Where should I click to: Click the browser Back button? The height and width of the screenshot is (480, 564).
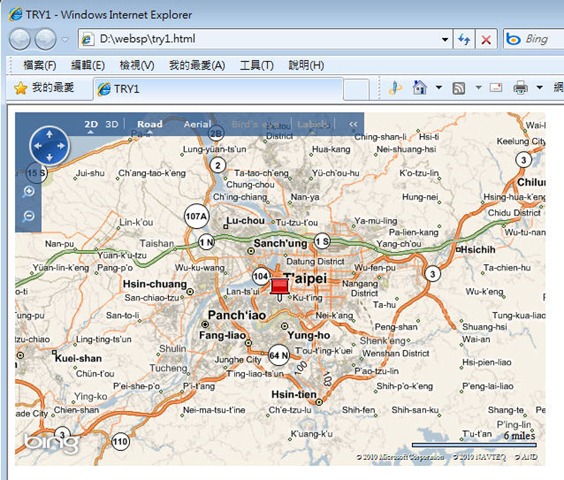[x=19, y=39]
